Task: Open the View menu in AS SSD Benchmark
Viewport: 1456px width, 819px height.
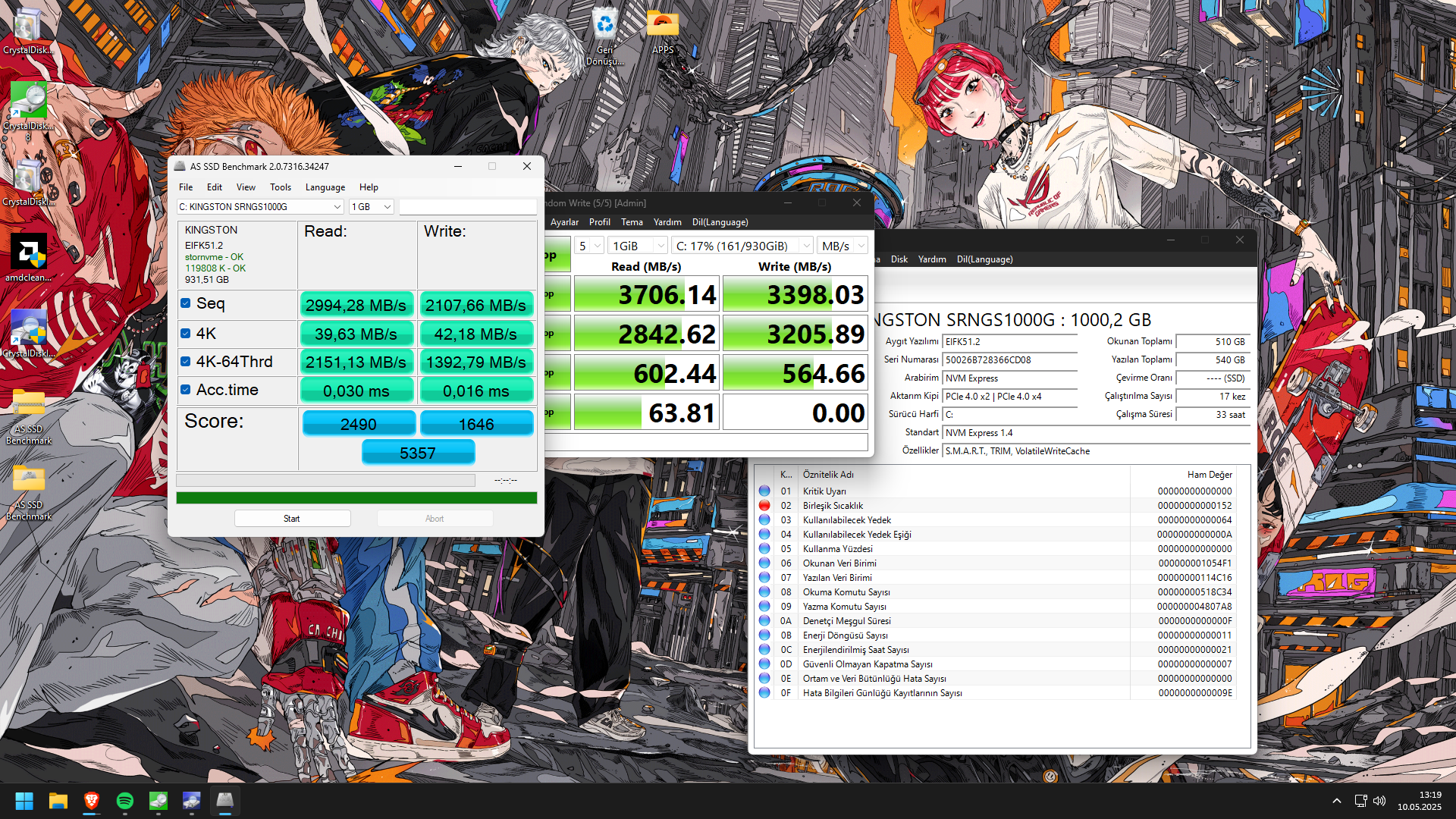Action: coord(246,187)
